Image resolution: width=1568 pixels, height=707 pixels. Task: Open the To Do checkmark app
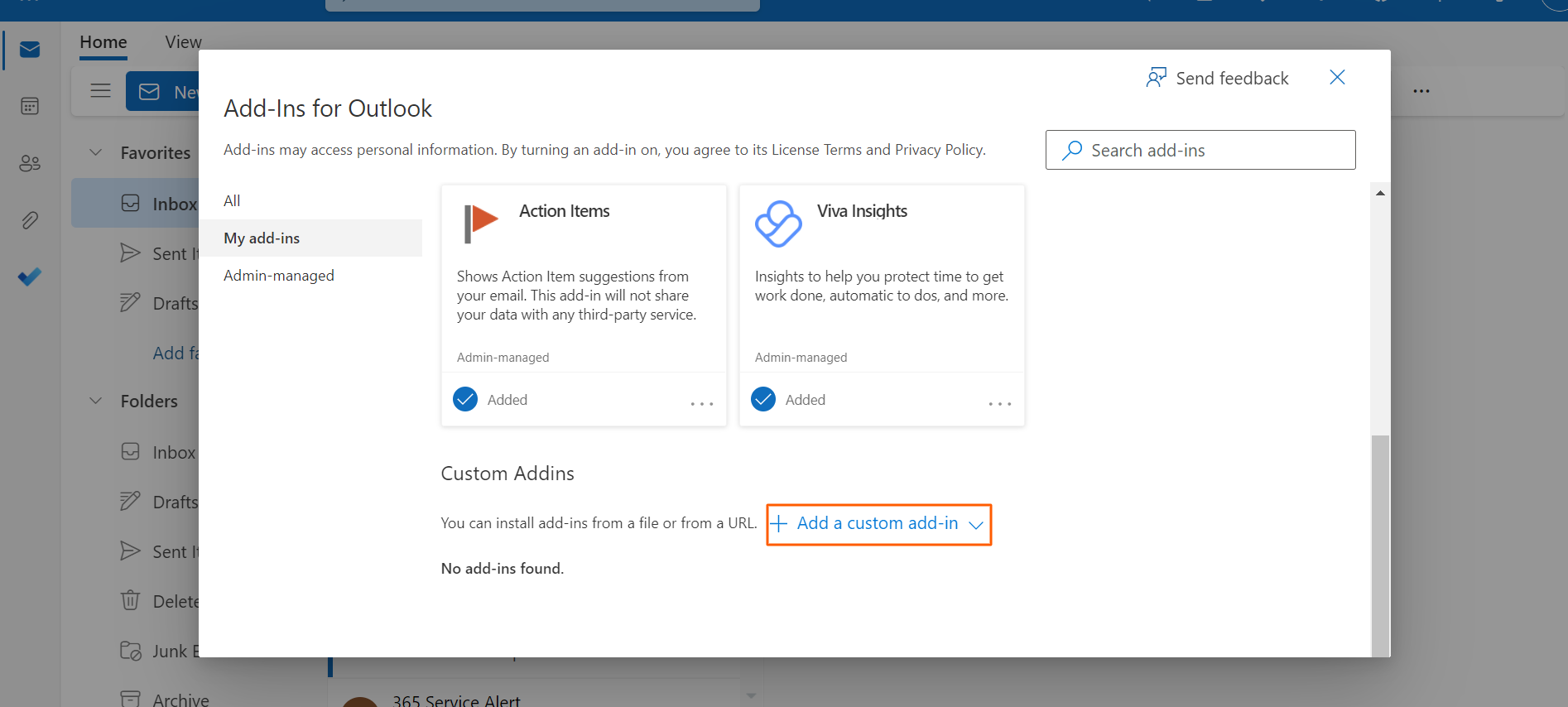30,277
